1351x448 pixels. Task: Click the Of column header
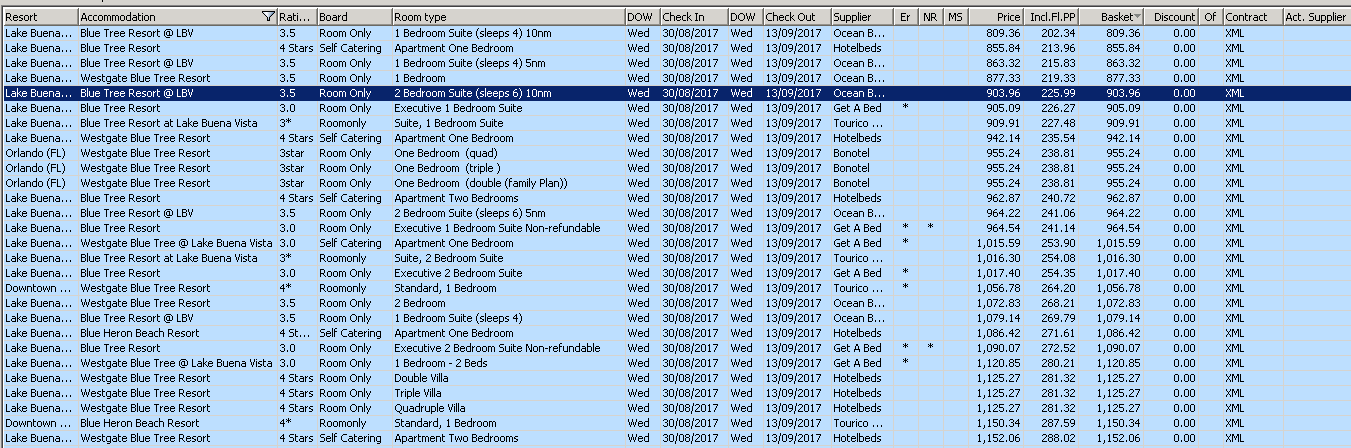tap(1211, 17)
